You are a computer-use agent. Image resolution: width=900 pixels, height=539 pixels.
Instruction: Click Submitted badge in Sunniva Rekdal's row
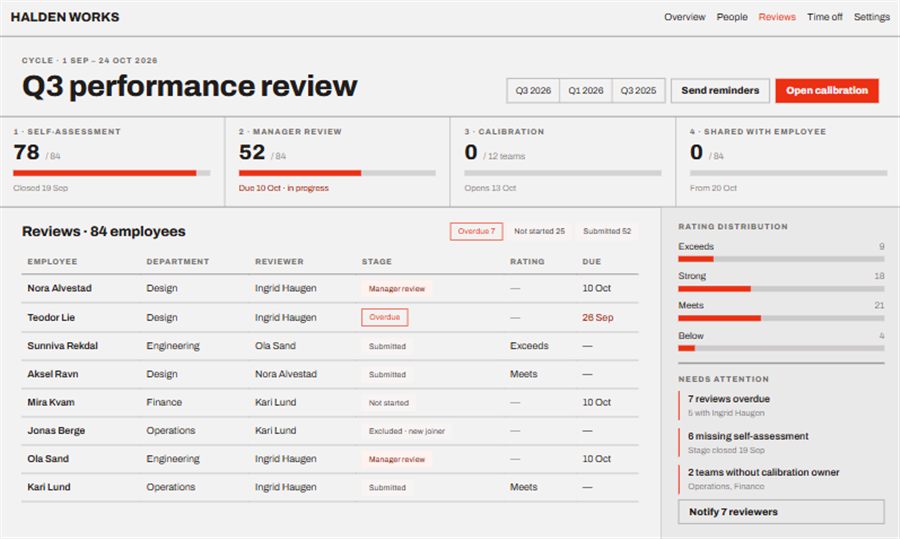[387, 346]
